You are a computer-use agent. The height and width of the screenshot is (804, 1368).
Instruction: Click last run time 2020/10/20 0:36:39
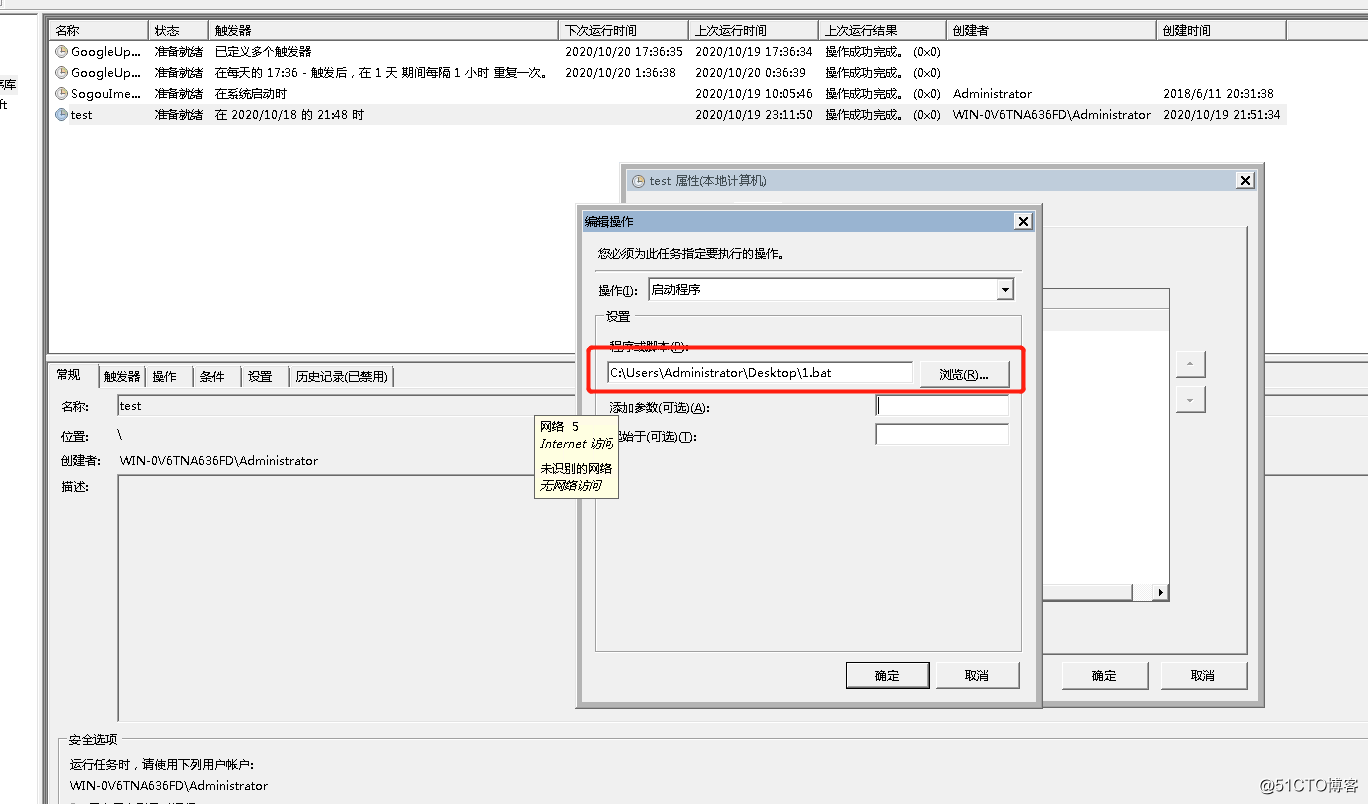pos(750,73)
